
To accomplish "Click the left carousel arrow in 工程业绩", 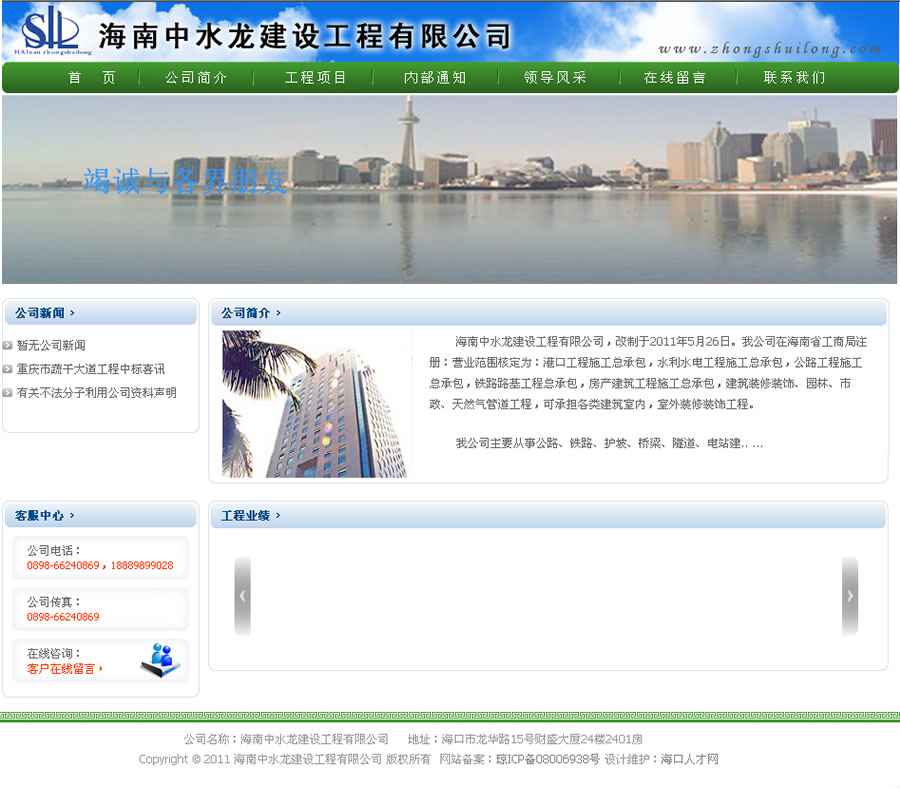I will click(241, 595).
